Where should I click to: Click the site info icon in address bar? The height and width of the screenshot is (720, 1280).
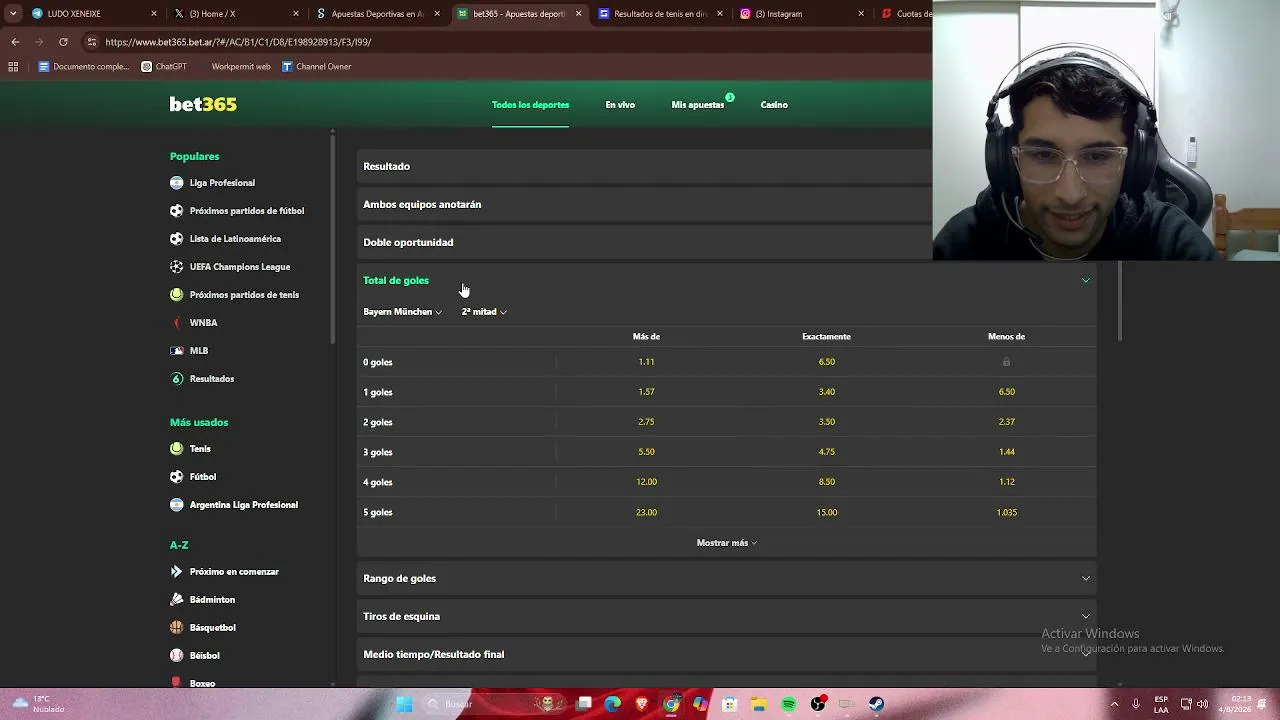pyautogui.click(x=92, y=42)
